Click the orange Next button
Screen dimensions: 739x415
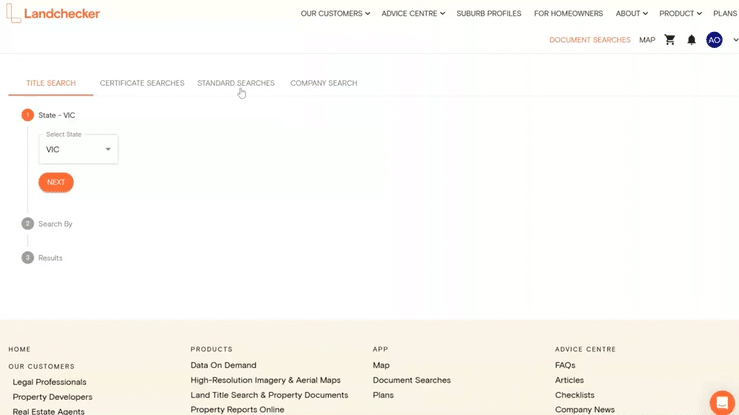coord(56,182)
